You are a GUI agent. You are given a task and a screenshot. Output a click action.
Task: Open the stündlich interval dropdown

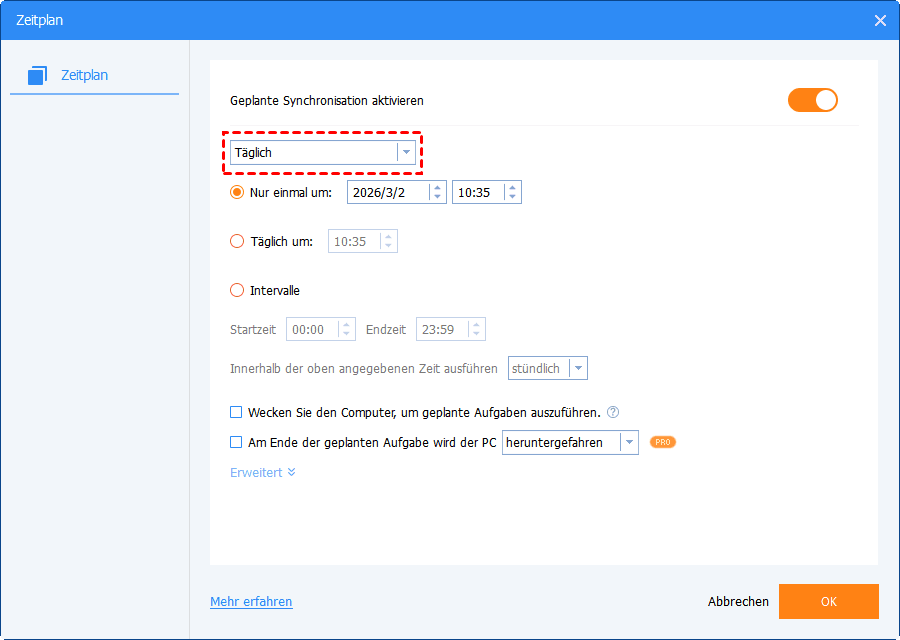pyautogui.click(x=578, y=368)
